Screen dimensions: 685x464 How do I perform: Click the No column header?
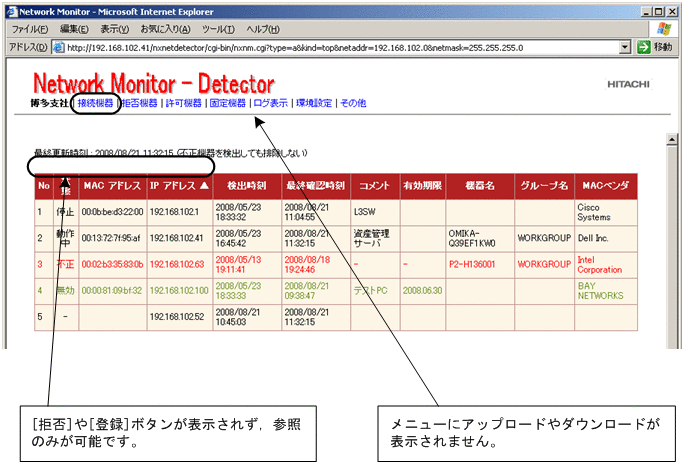point(44,186)
